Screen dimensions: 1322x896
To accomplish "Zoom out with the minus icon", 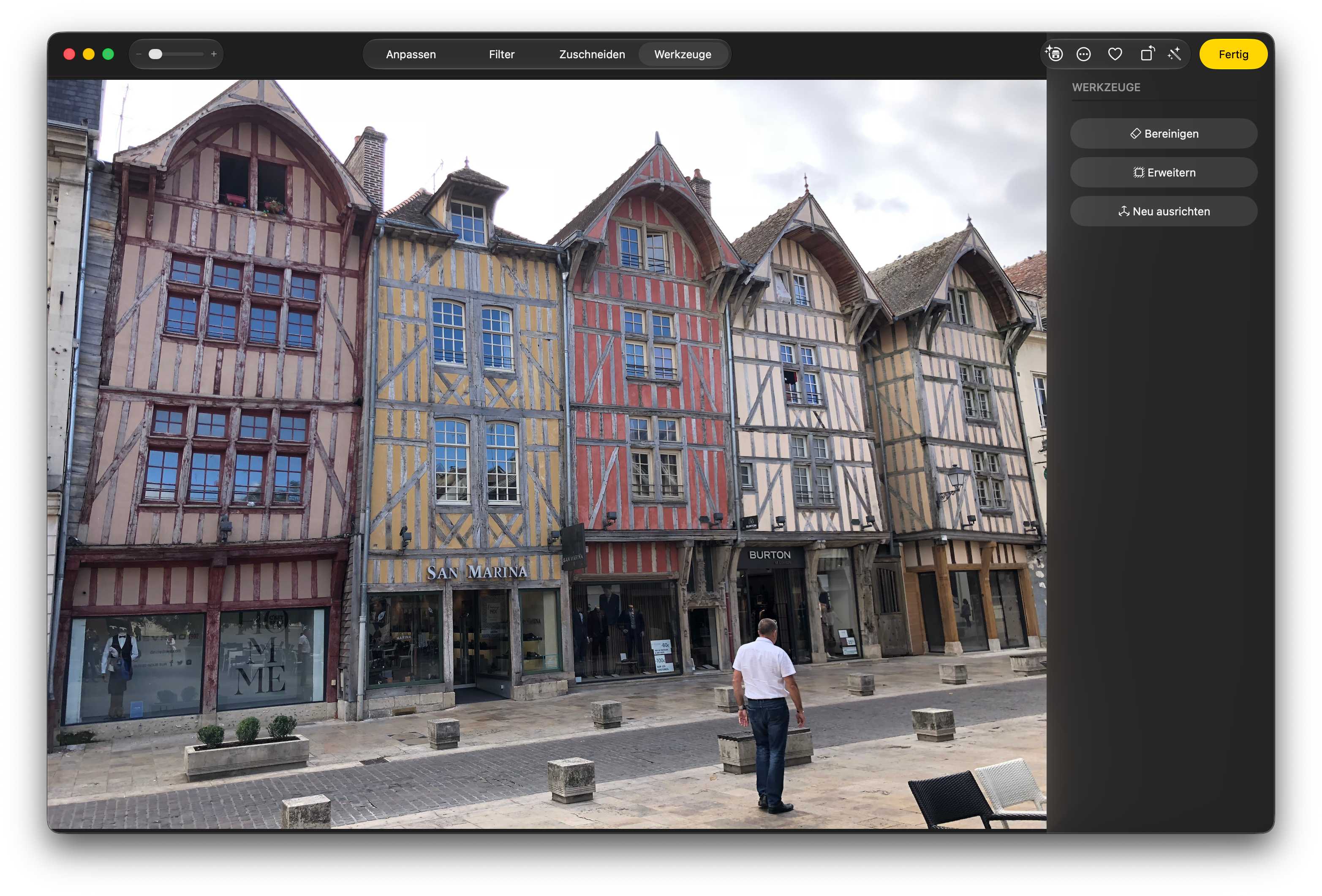I will [x=138, y=54].
